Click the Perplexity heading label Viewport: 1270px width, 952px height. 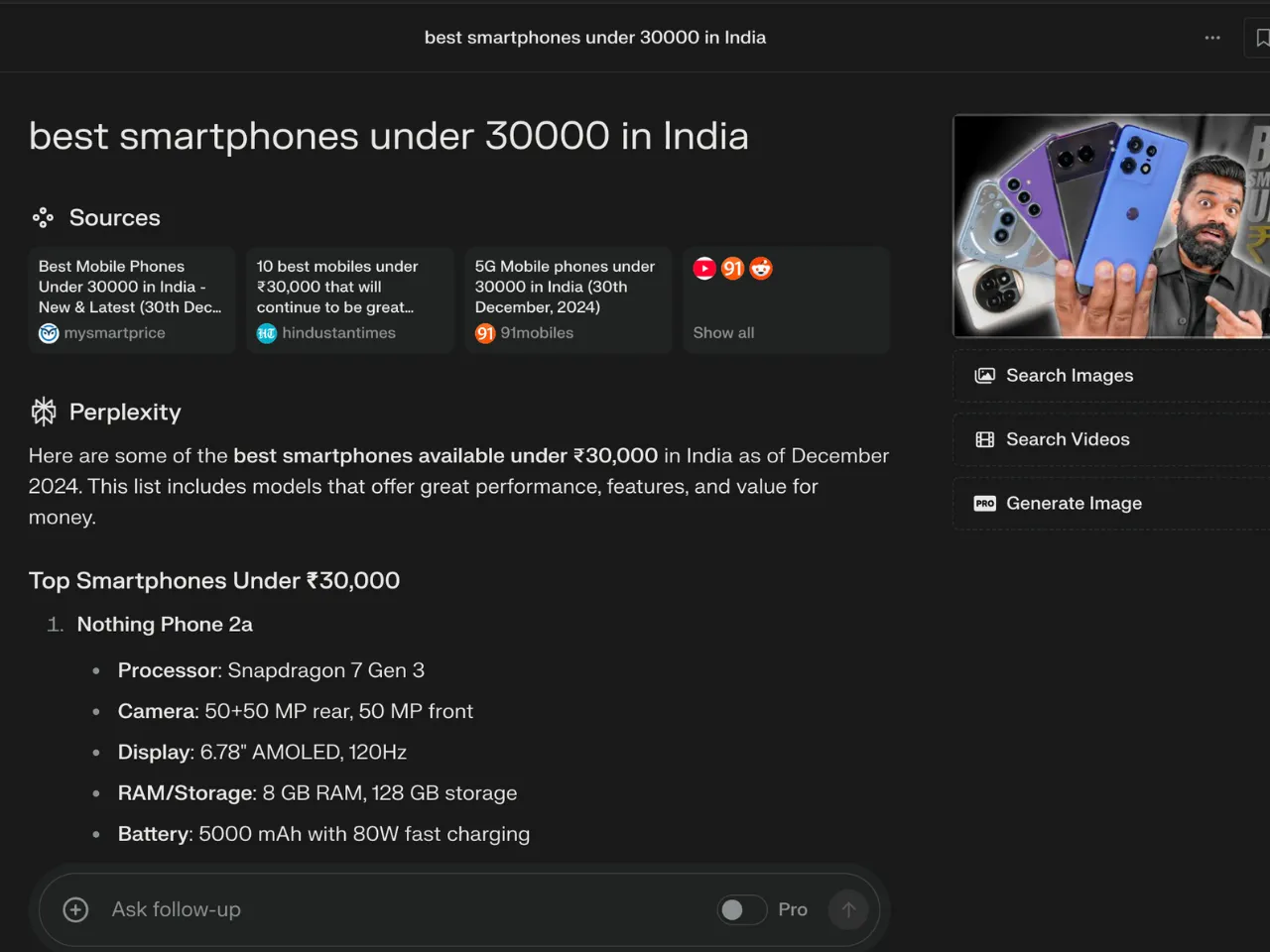point(125,412)
